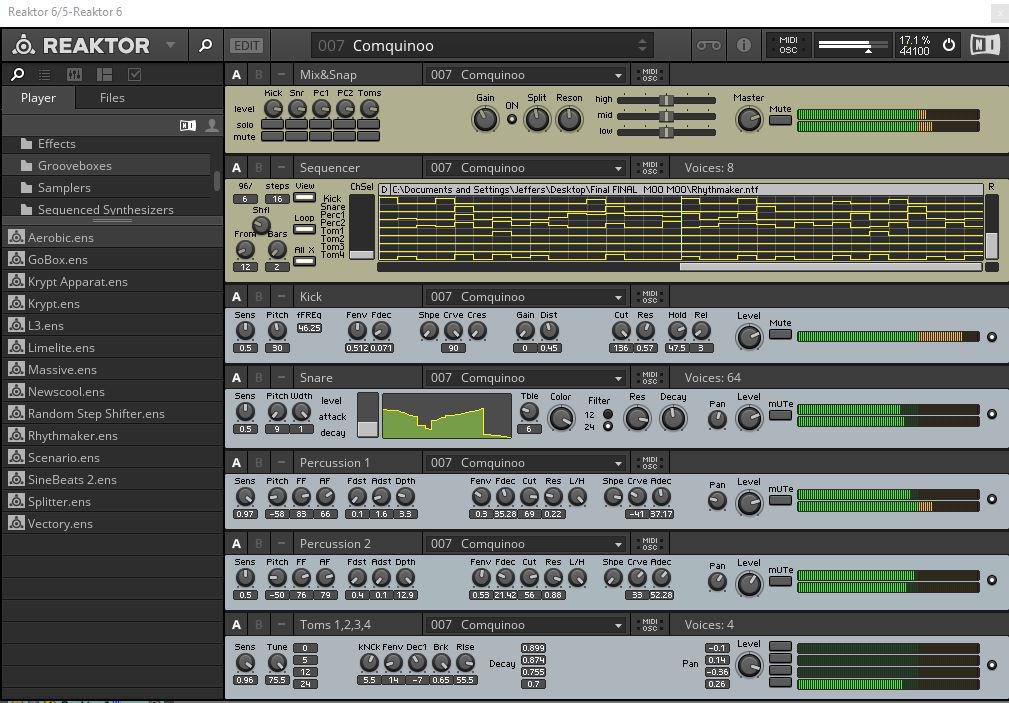Open the Sequencer snapshot dropdown
Viewport: 1009px width, 703px height.
click(x=525, y=168)
